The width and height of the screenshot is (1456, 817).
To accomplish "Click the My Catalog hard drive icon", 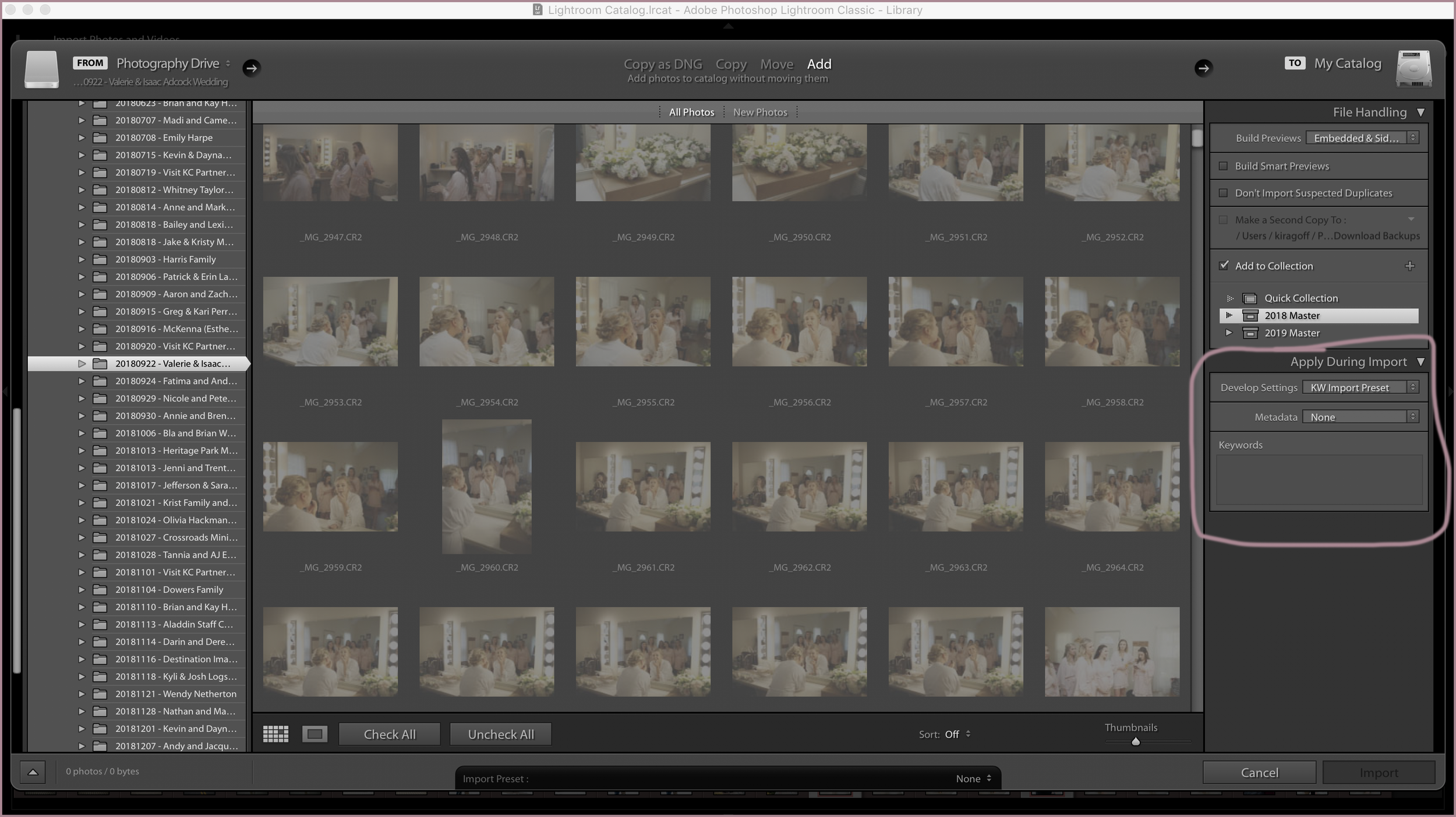I will click(x=1413, y=69).
